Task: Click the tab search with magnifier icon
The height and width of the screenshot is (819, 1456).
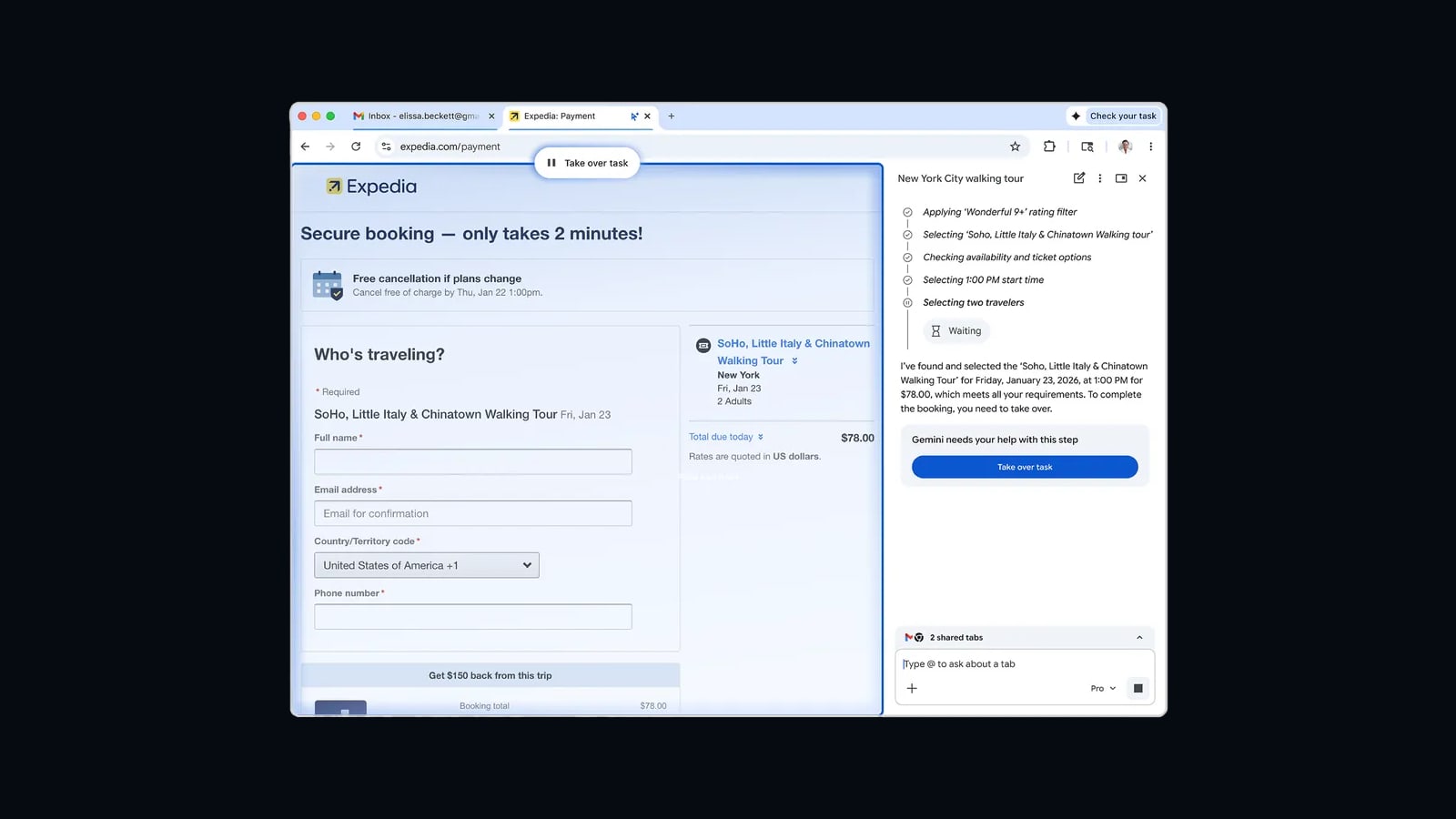Action: [1087, 147]
